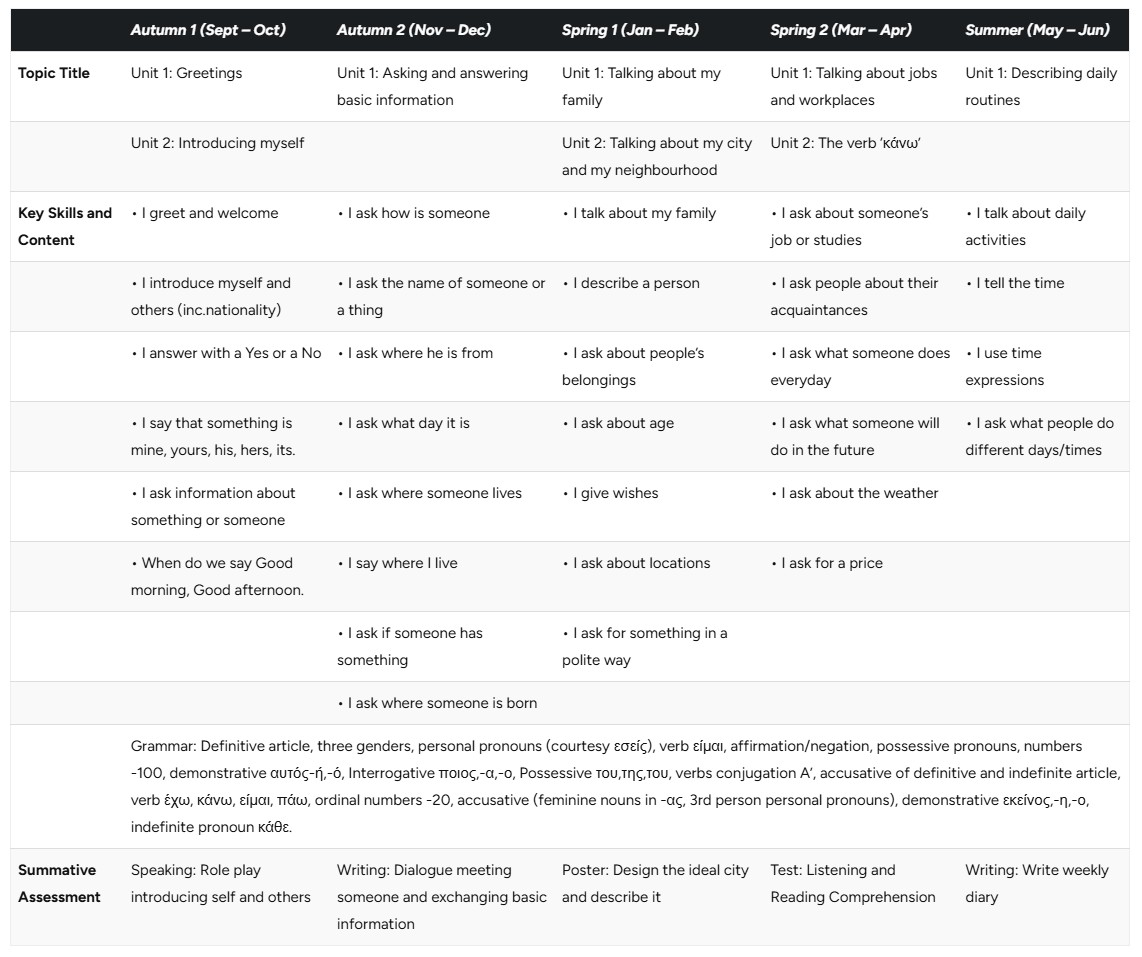Screen dimensions: 1142x957
Task: Select 'Writing: Write weekly diary' cell
Action: [1037, 883]
